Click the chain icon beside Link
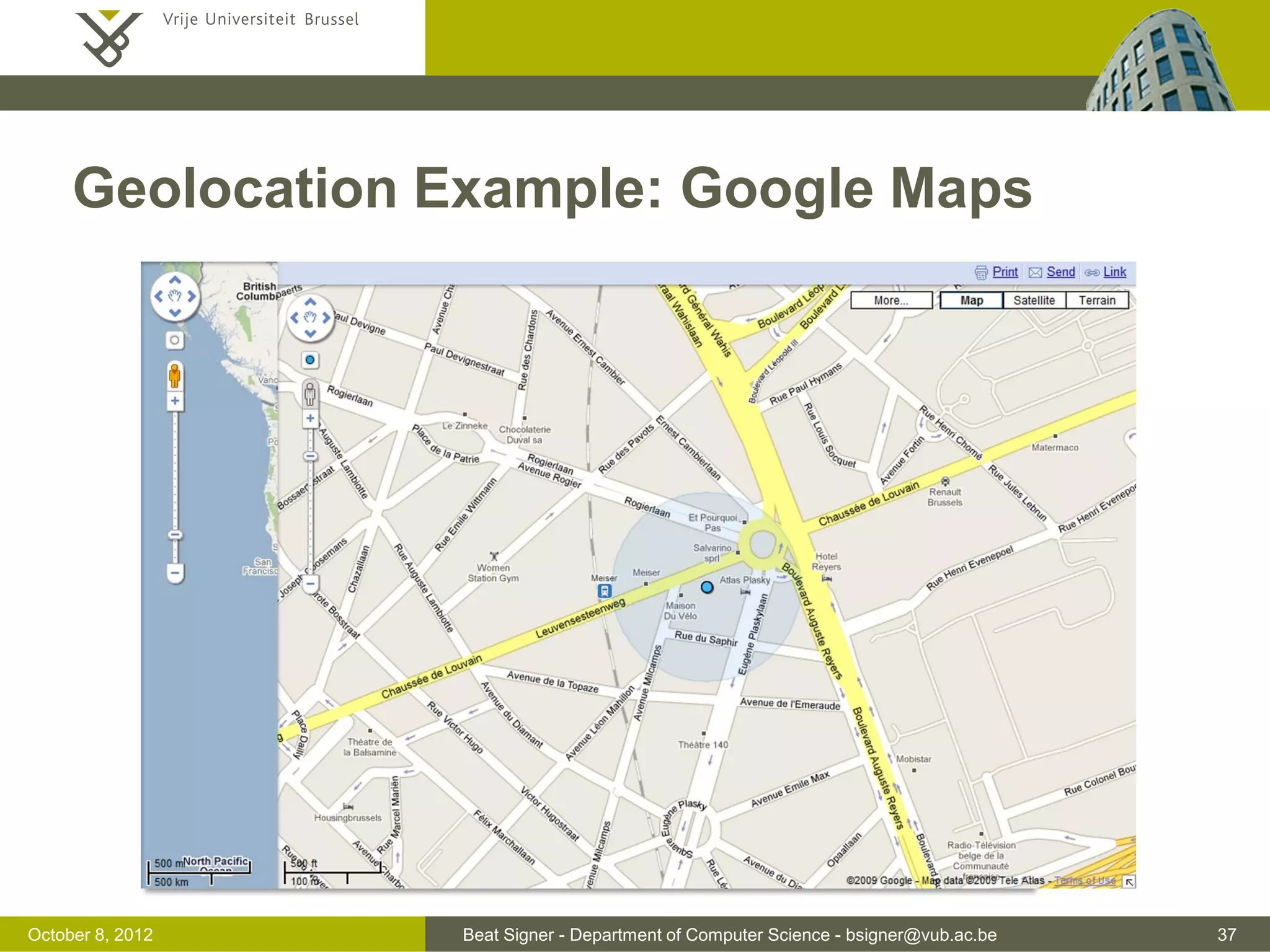Screen dimensions: 1270x952 (1092, 273)
